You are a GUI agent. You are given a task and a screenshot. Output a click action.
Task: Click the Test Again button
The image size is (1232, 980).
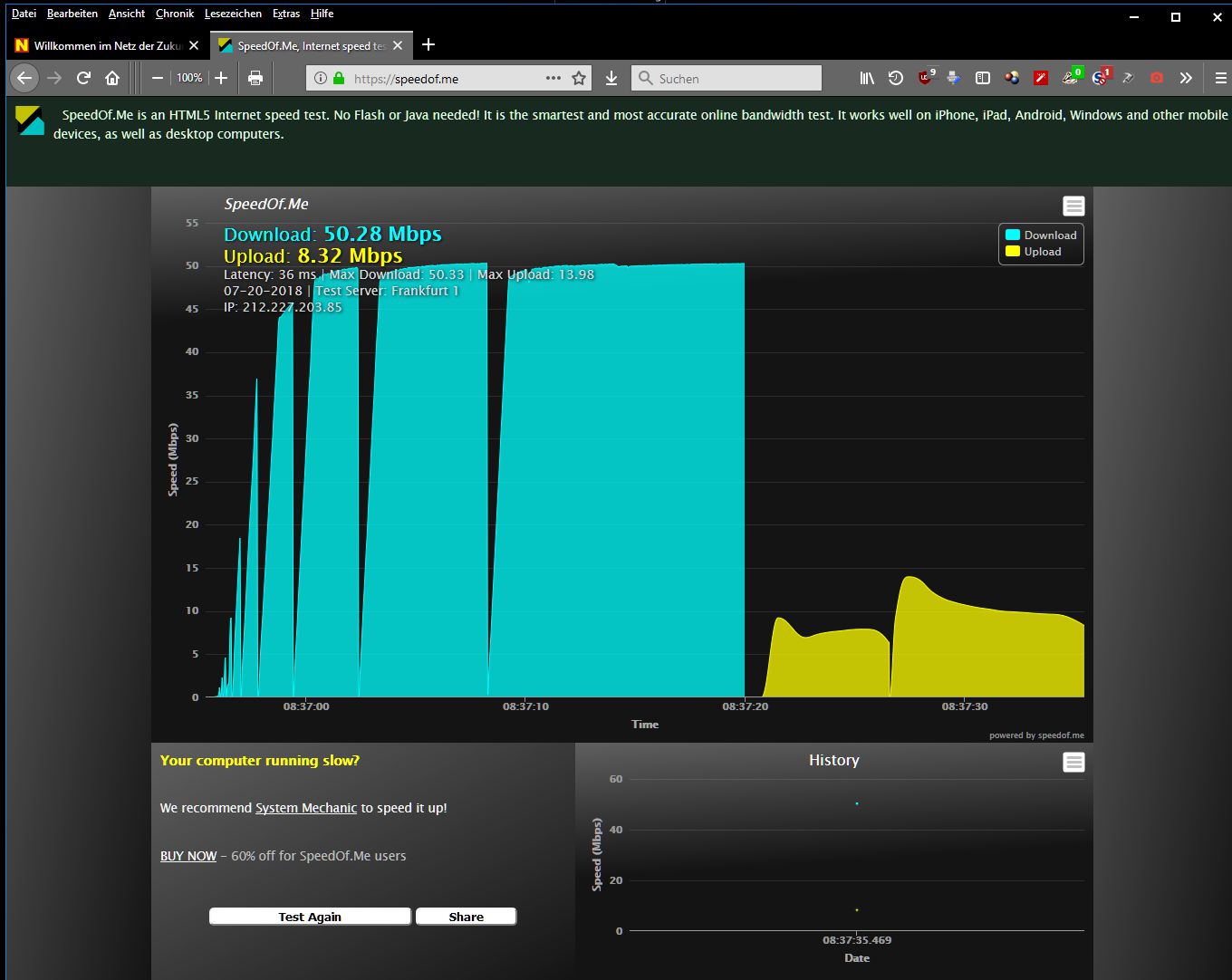pyautogui.click(x=310, y=917)
